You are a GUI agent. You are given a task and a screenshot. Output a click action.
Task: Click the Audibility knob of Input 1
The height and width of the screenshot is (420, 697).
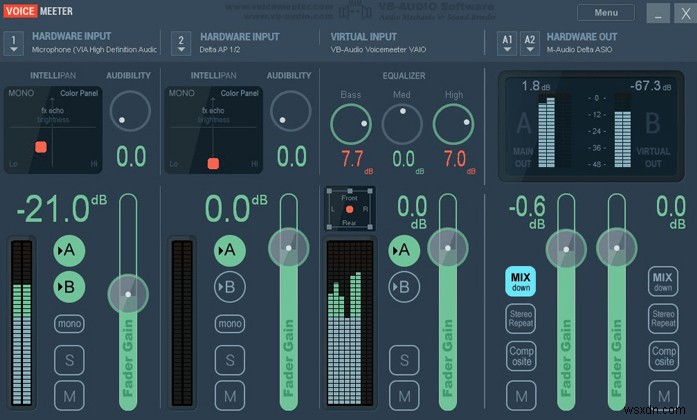(130, 111)
